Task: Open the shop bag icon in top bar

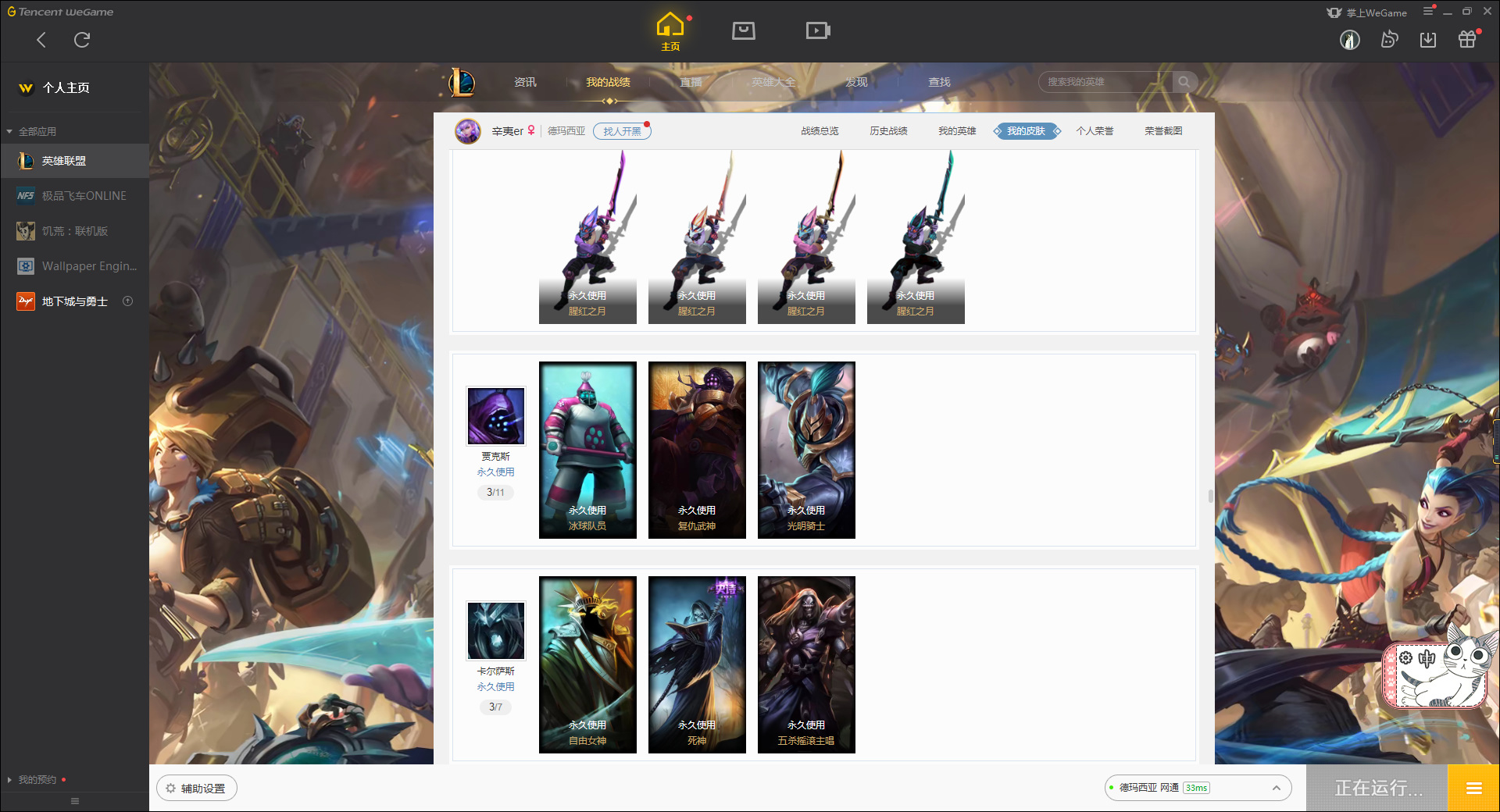Action: [744, 30]
